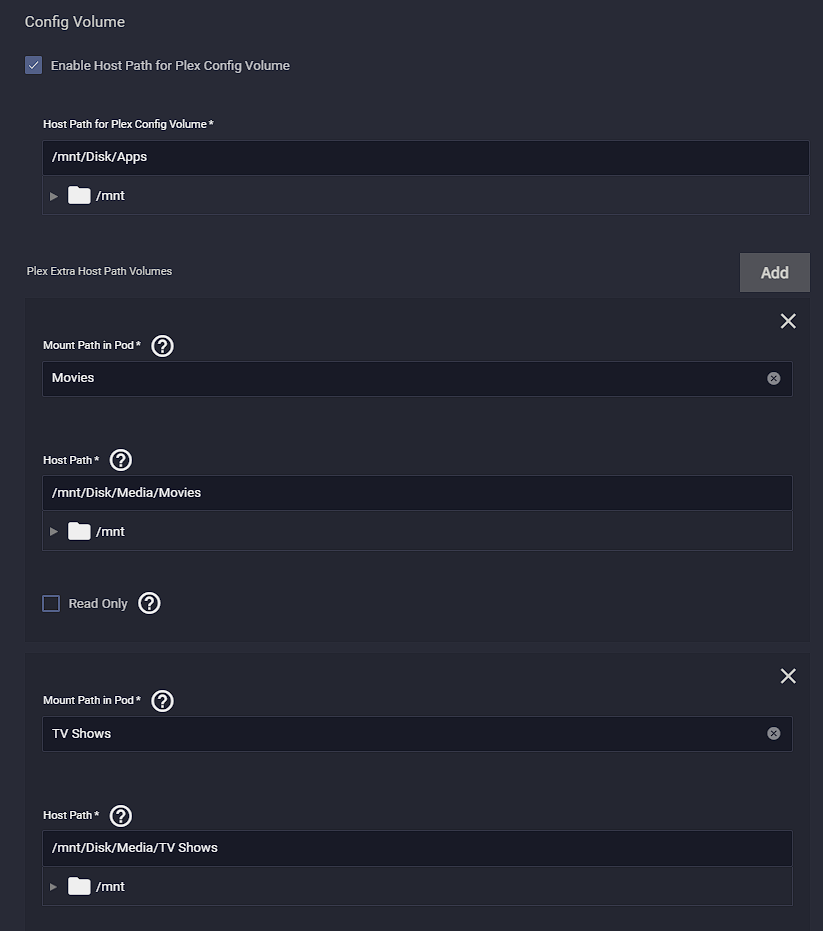
Task: Edit the /mnt/Disk/Media/Movies host path field
Action: click(417, 493)
